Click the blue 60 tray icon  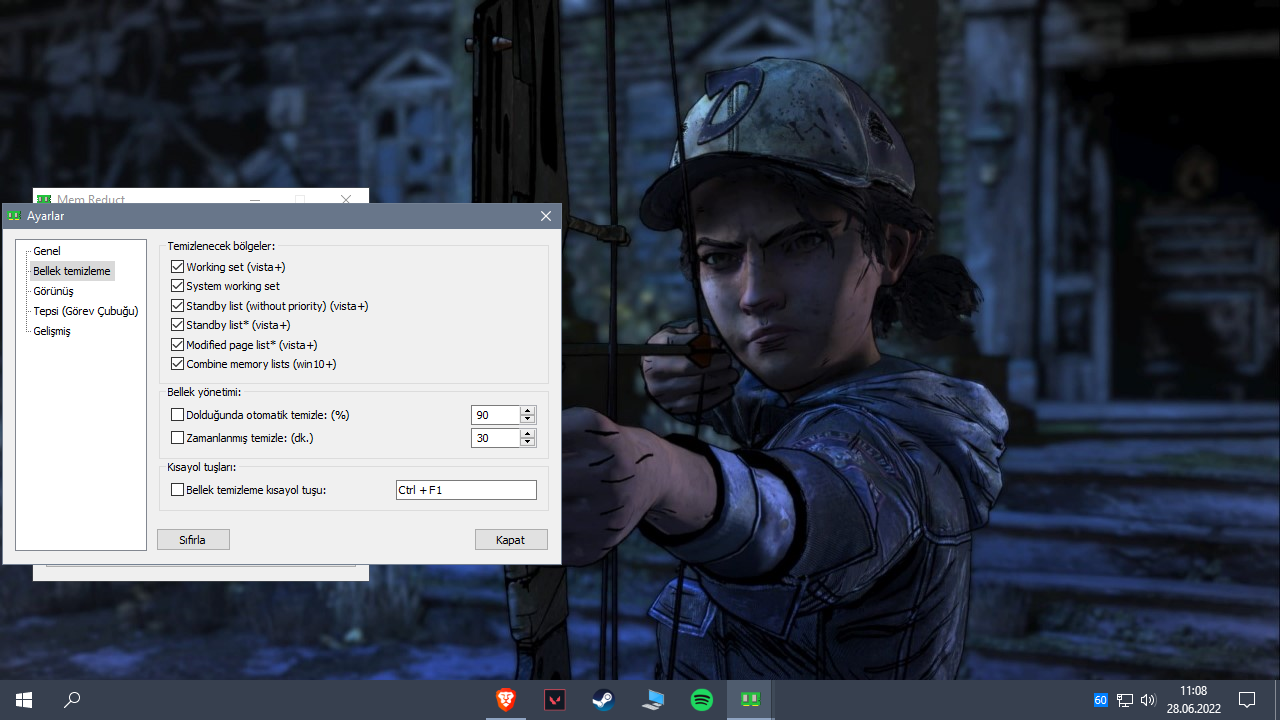(1100, 700)
